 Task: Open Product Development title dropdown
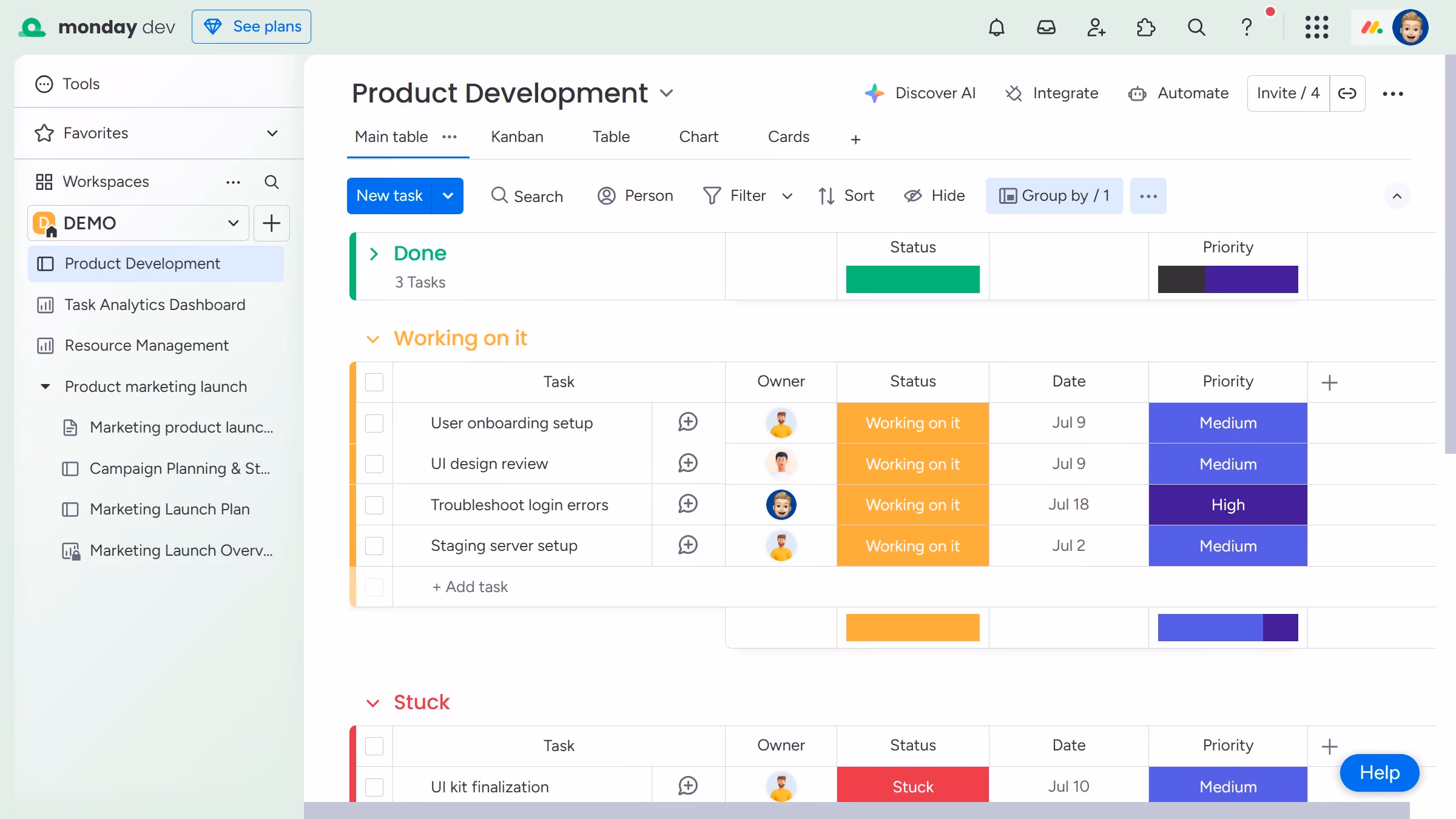pyautogui.click(x=667, y=93)
